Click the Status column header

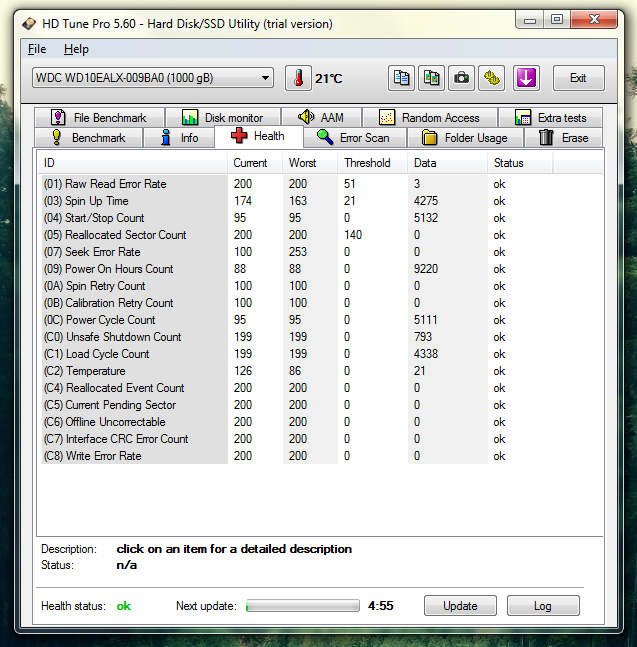520,163
